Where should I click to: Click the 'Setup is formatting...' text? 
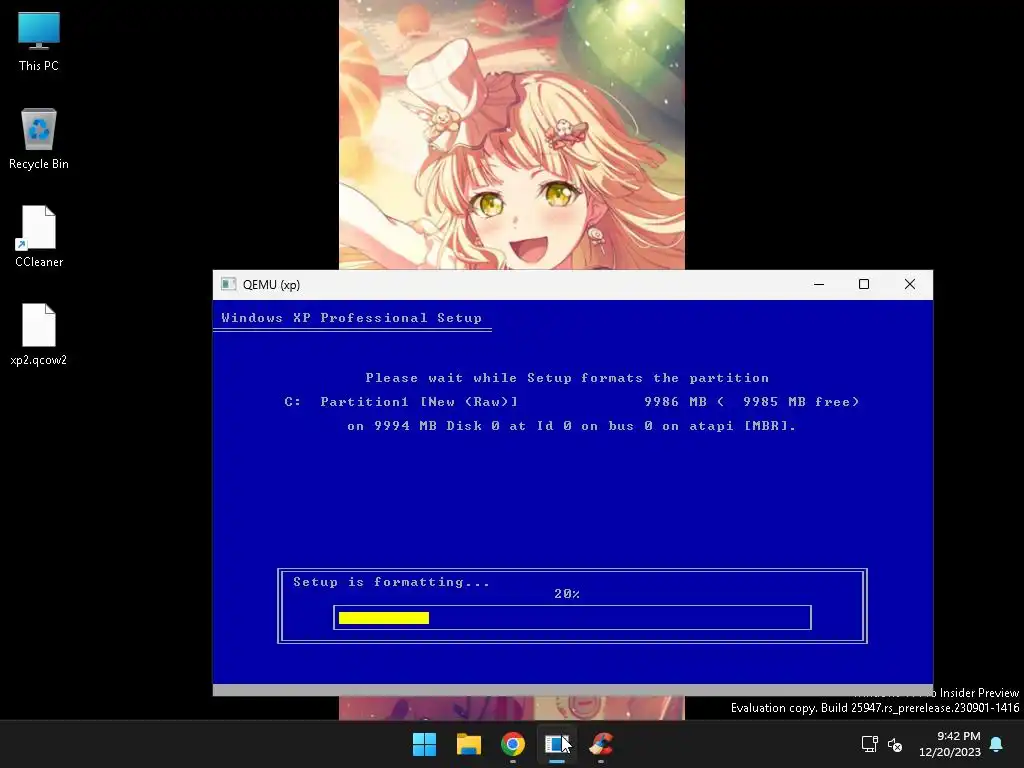pos(391,582)
